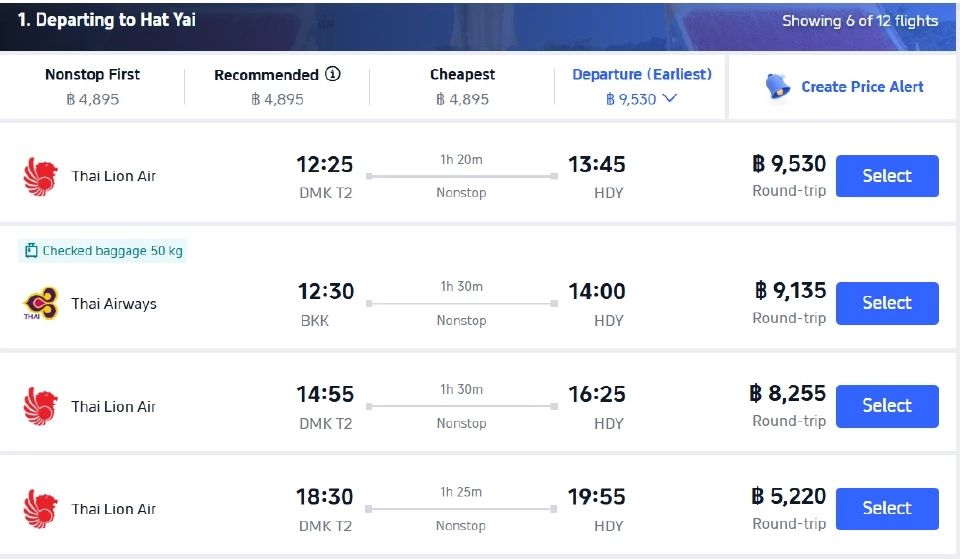Select the 12:25 Thai Lion Air flight
Viewport: 960px width, 559px height.
pos(886,176)
